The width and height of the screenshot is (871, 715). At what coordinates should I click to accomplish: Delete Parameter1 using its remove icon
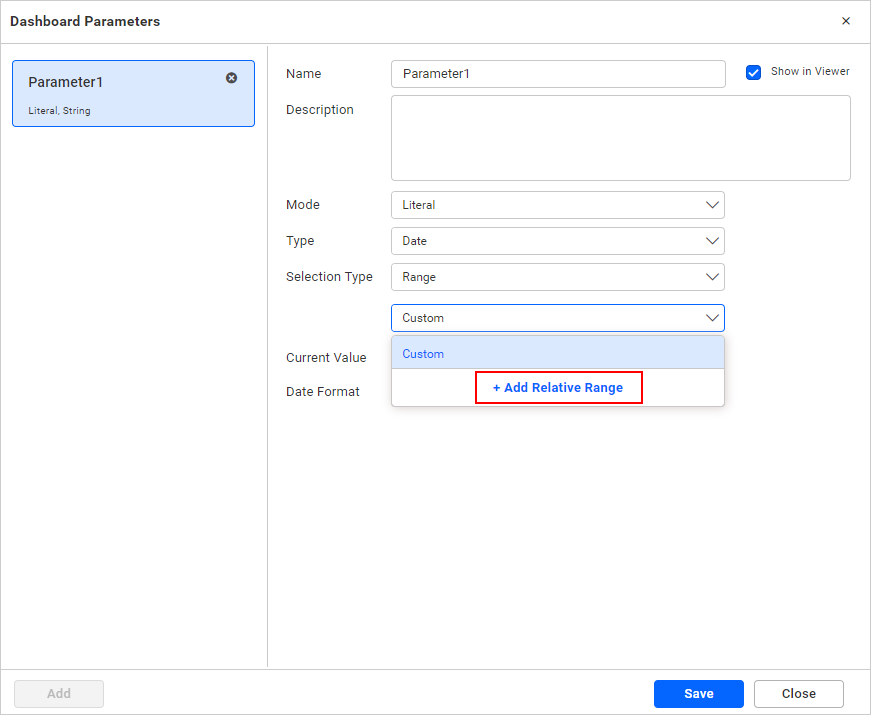231,77
